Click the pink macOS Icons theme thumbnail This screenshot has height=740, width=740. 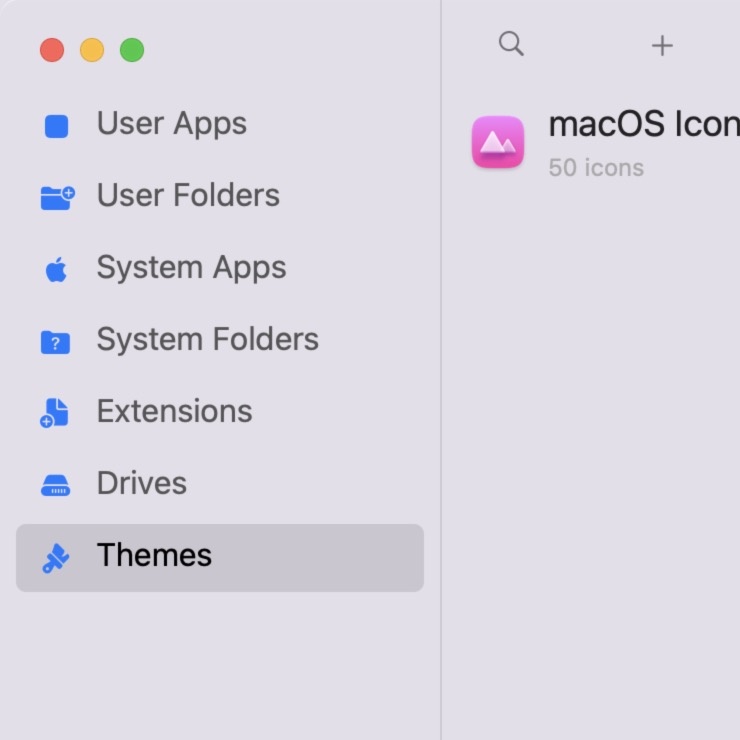coord(498,142)
